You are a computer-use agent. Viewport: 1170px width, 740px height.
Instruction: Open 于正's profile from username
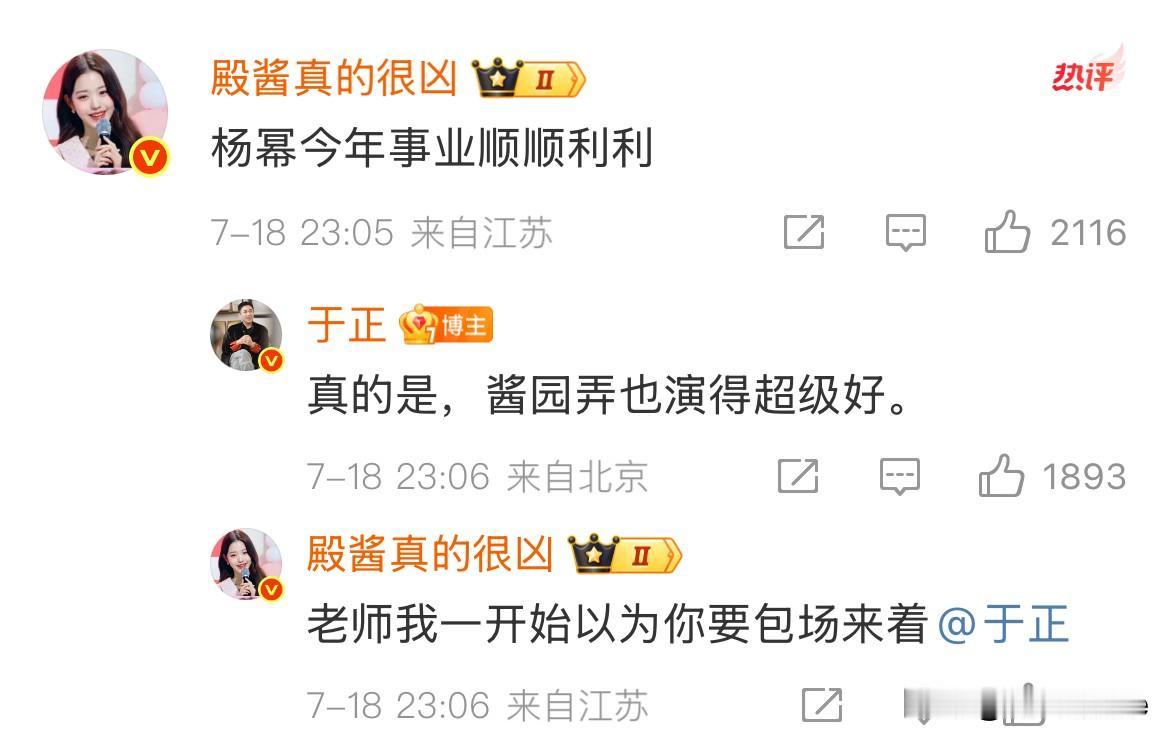click(346, 325)
